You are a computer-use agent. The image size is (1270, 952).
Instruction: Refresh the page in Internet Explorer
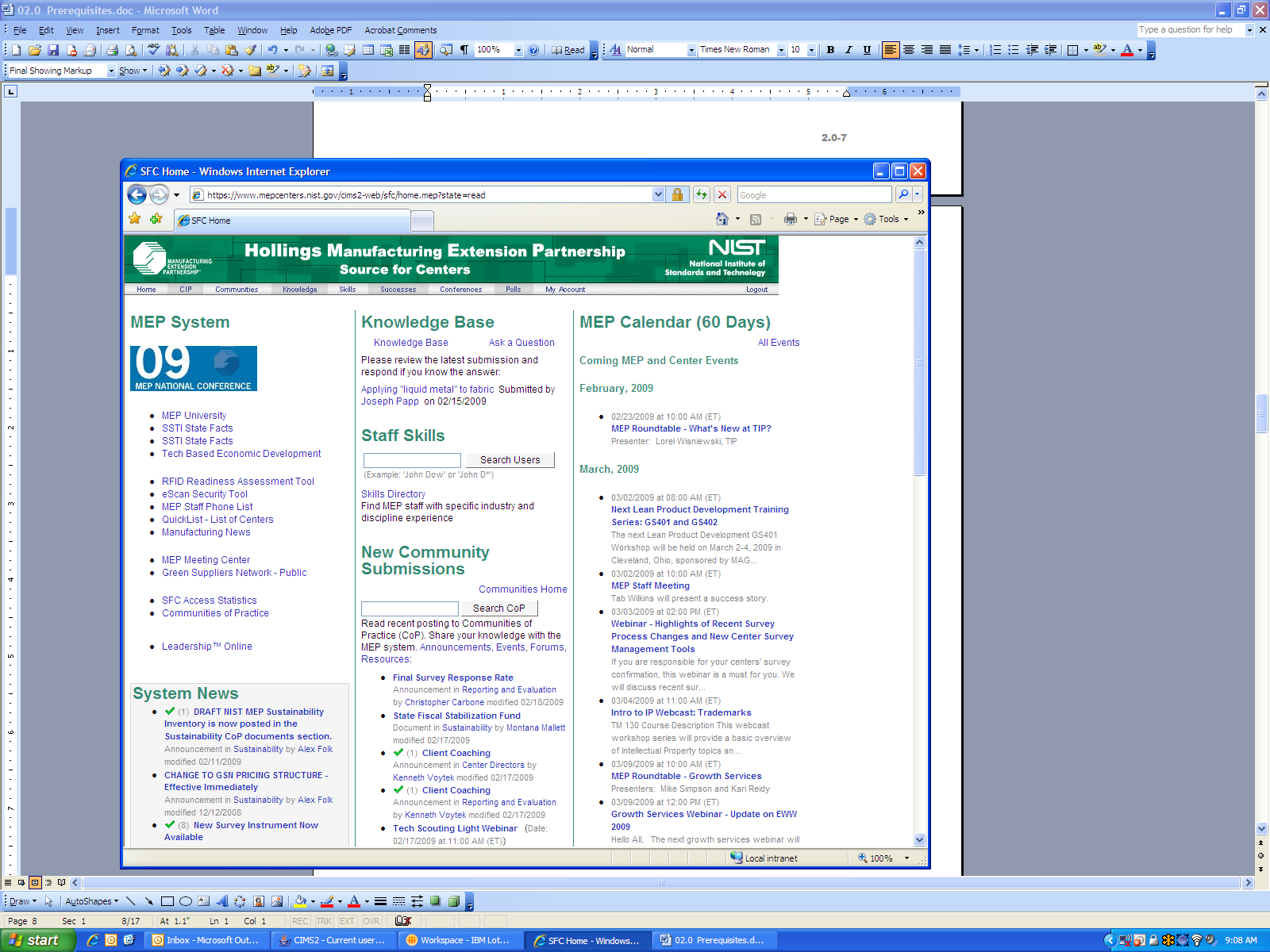(702, 194)
